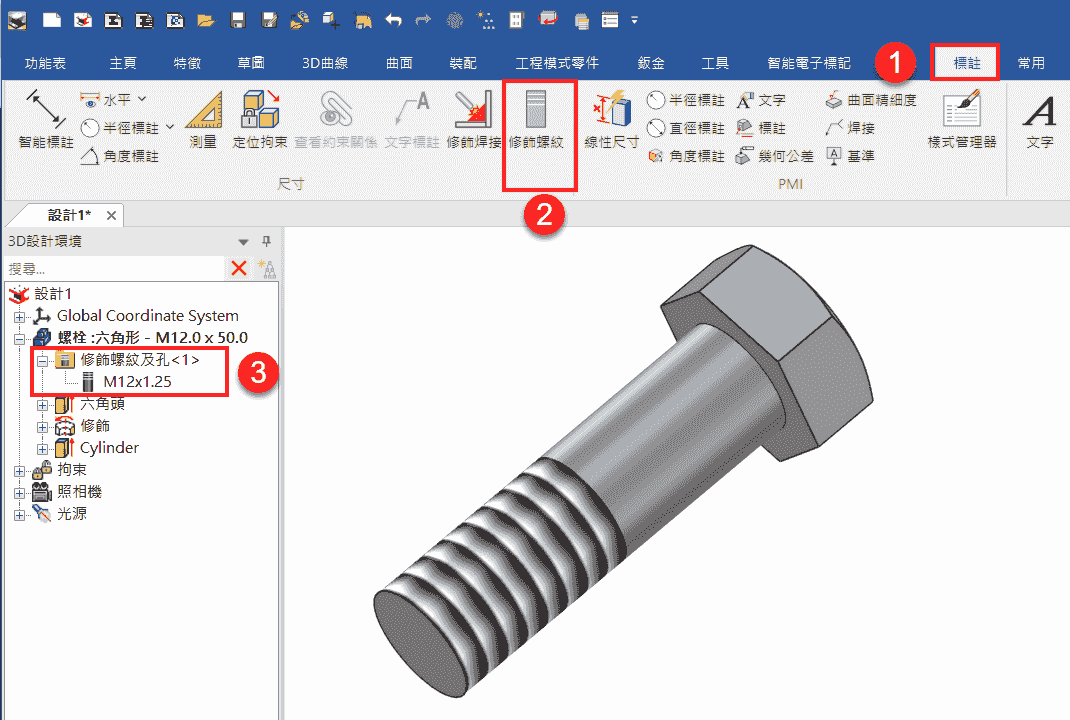Screen dimensions: 1070x720
Task: Open the 樣式管理器 style manager
Action: click(961, 119)
